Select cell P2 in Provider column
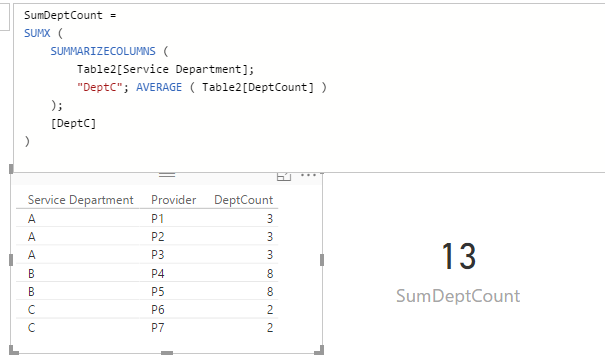 pos(157,236)
